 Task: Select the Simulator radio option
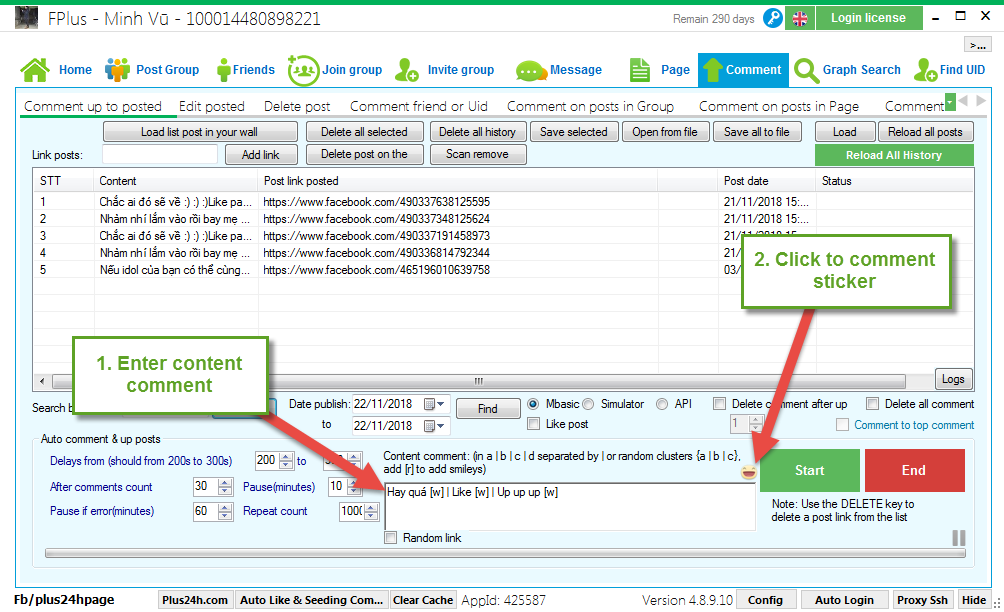(x=588, y=404)
